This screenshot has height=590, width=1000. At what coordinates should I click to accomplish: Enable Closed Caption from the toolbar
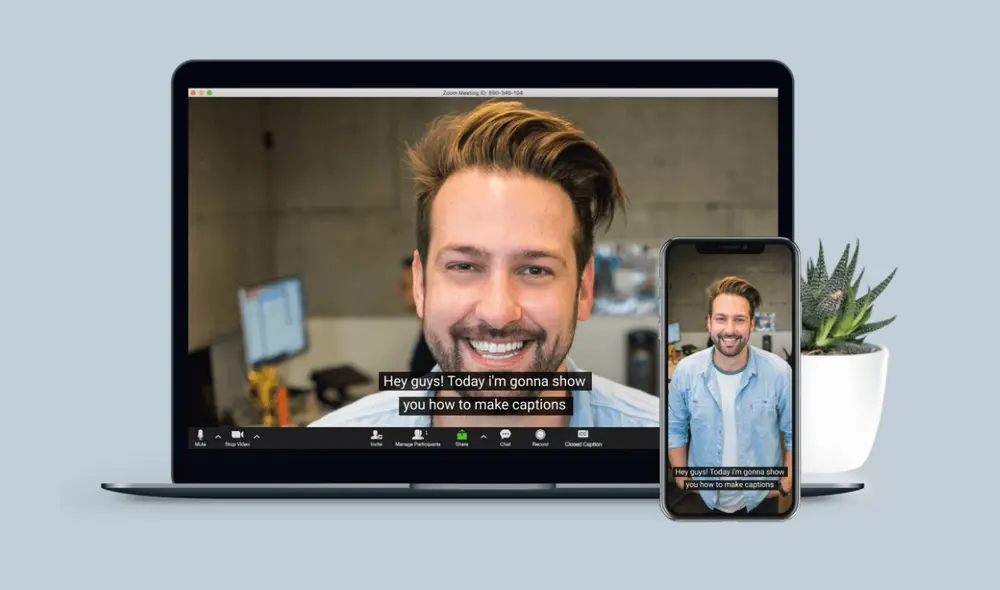[x=583, y=436]
